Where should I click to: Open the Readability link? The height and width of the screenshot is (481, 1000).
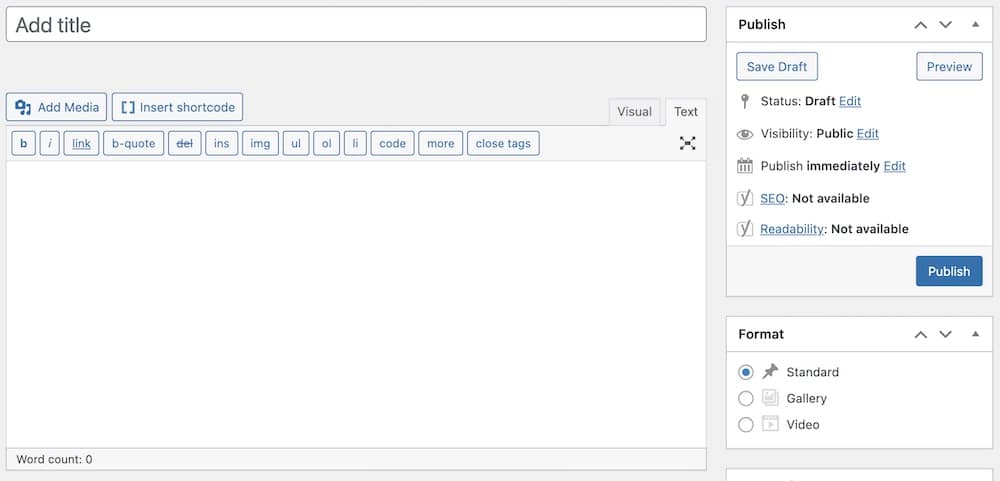791,229
